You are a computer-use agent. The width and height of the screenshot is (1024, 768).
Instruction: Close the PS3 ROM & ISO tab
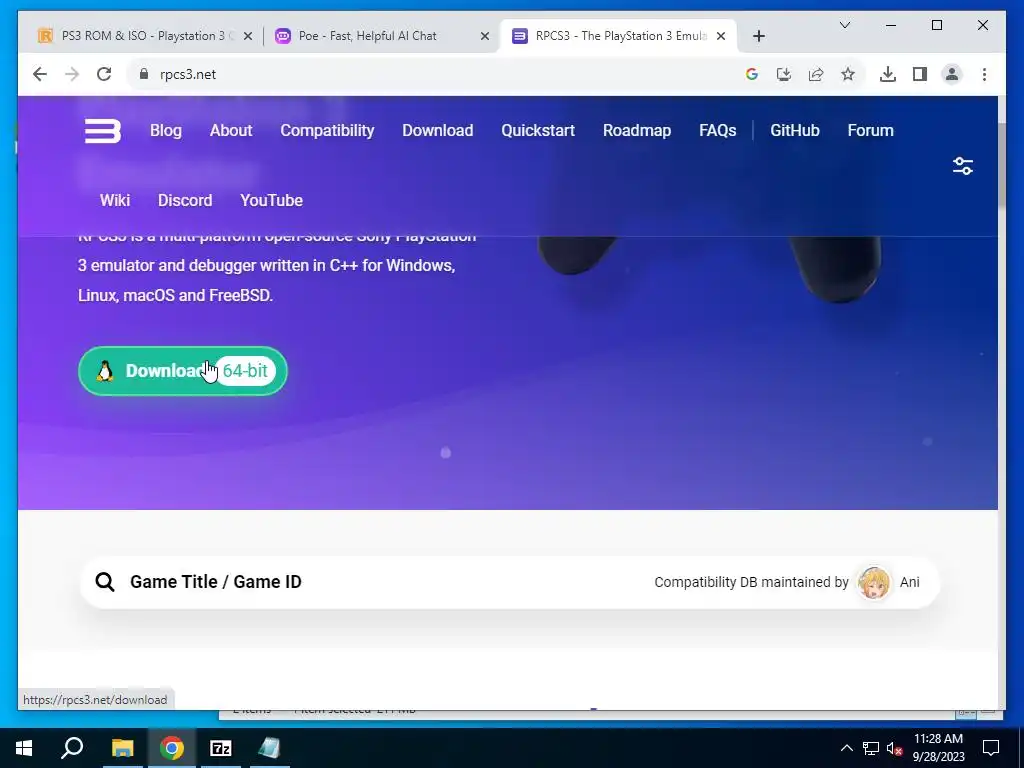click(248, 37)
